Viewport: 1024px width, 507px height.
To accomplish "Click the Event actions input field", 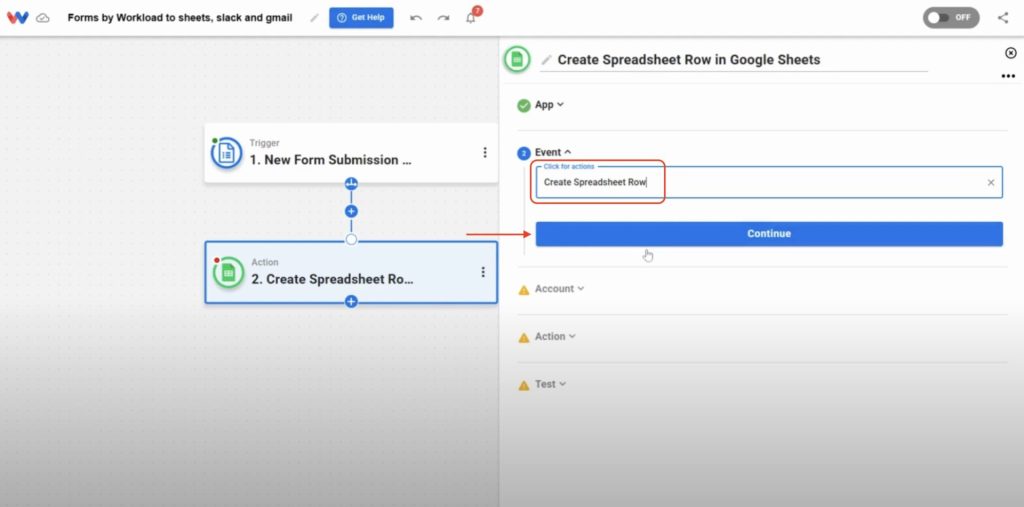I will click(769, 182).
